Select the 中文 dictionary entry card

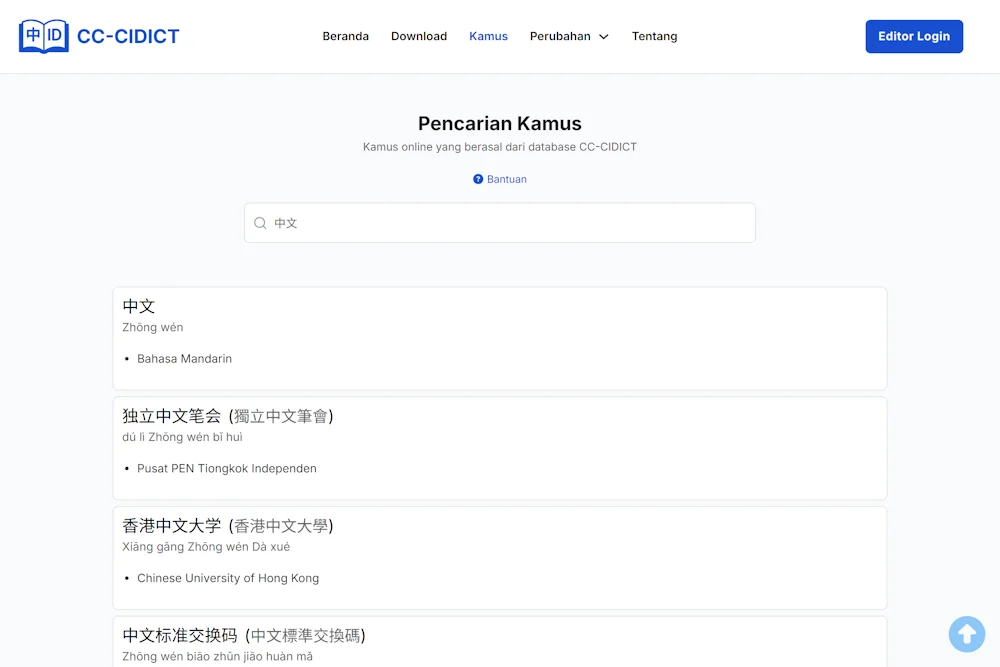500,337
